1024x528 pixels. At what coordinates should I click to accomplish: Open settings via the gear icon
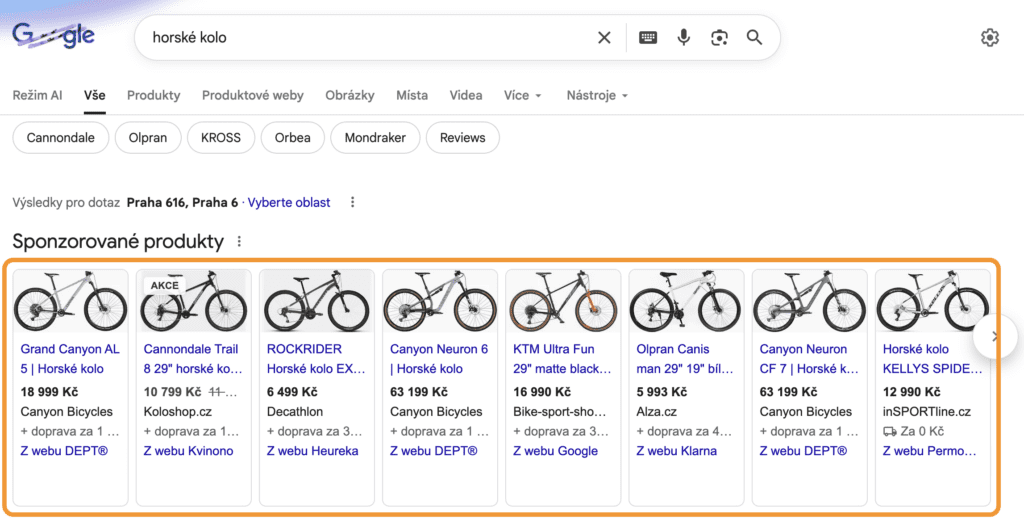[989, 38]
